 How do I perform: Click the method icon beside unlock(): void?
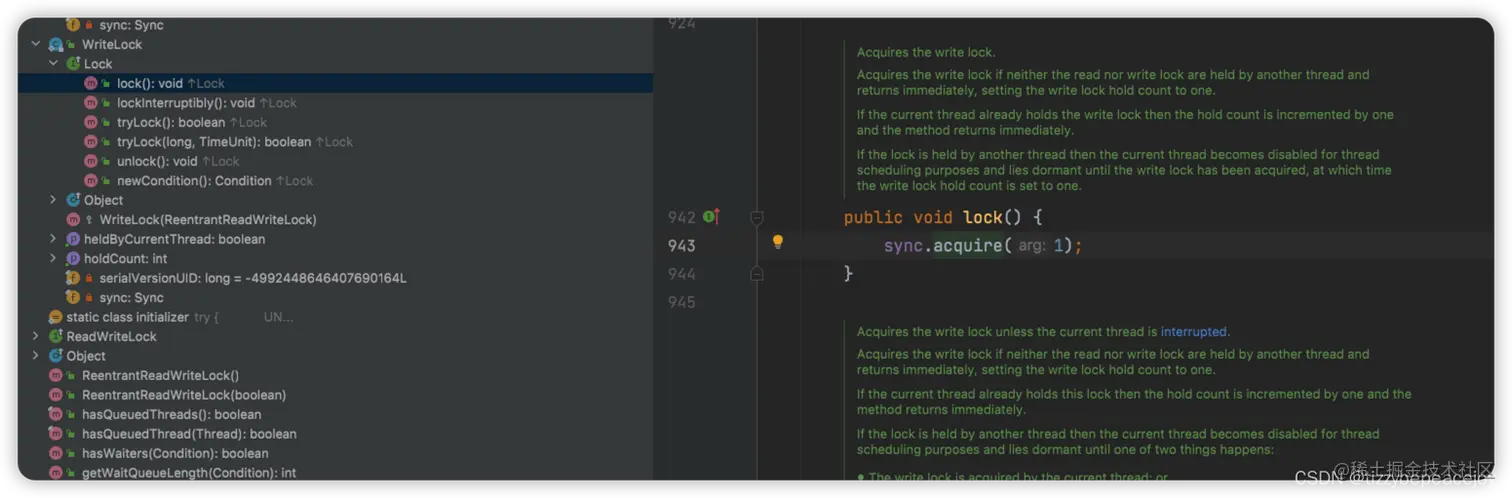(x=91, y=161)
